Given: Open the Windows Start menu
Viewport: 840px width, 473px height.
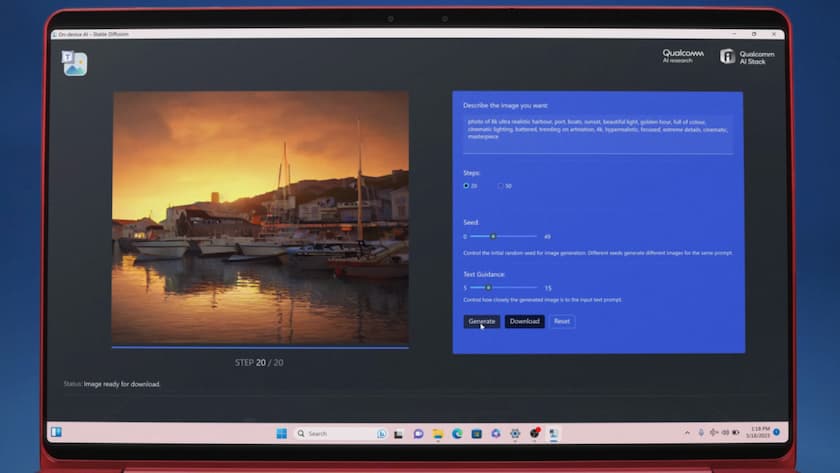Looking at the screenshot, I should [x=281, y=433].
